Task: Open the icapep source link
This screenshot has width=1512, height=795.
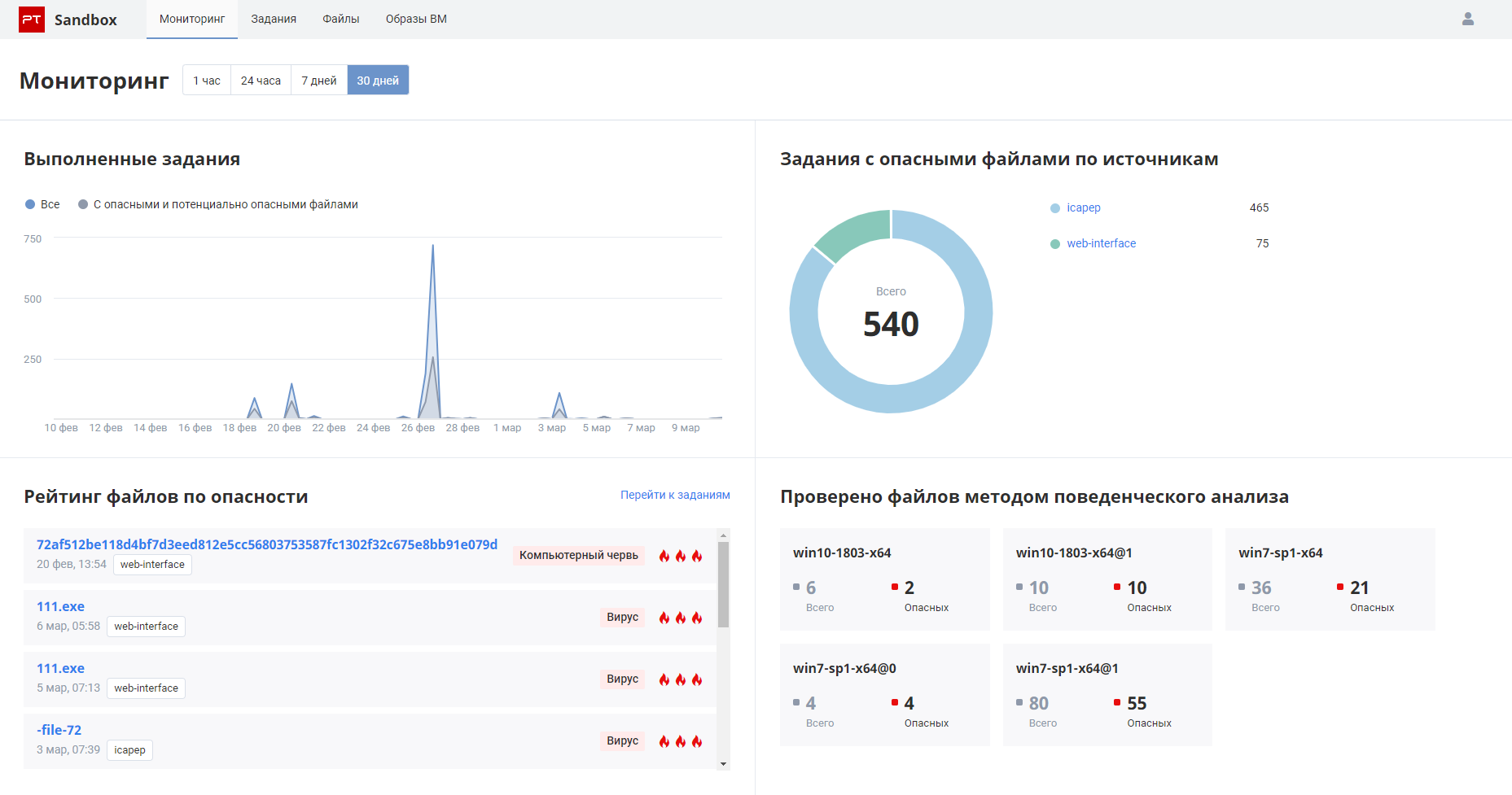Action: (x=1083, y=207)
